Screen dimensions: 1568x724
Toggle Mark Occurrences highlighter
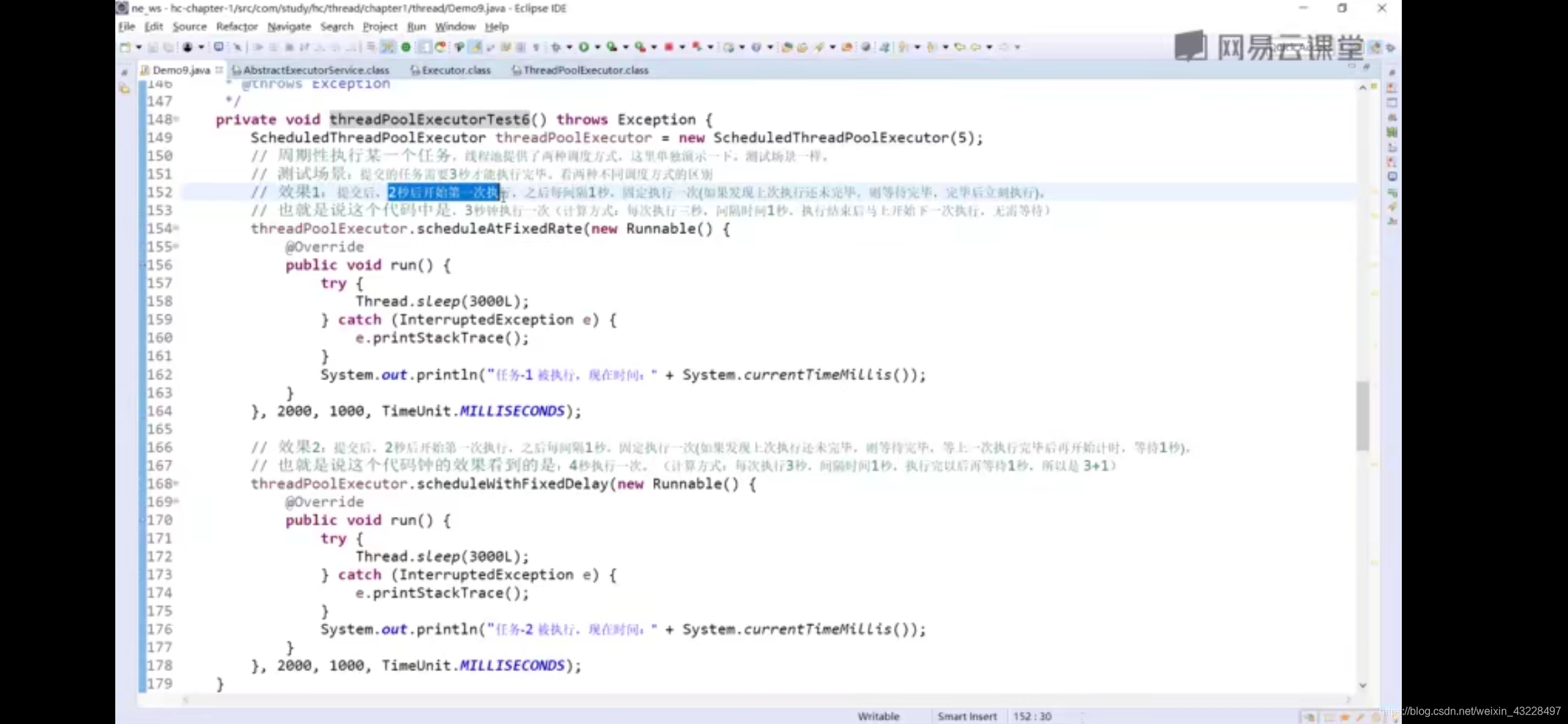(476, 47)
